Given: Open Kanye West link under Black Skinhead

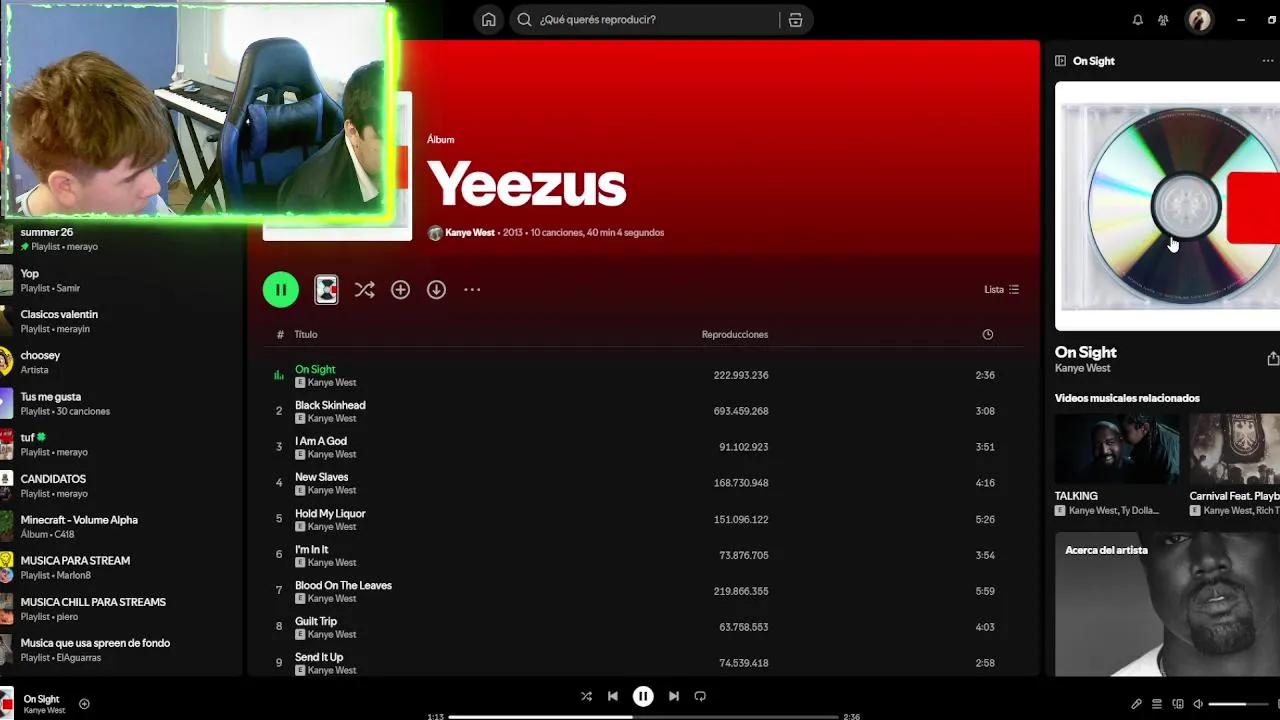Looking at the screenshot, I should [x=332, y=419].
